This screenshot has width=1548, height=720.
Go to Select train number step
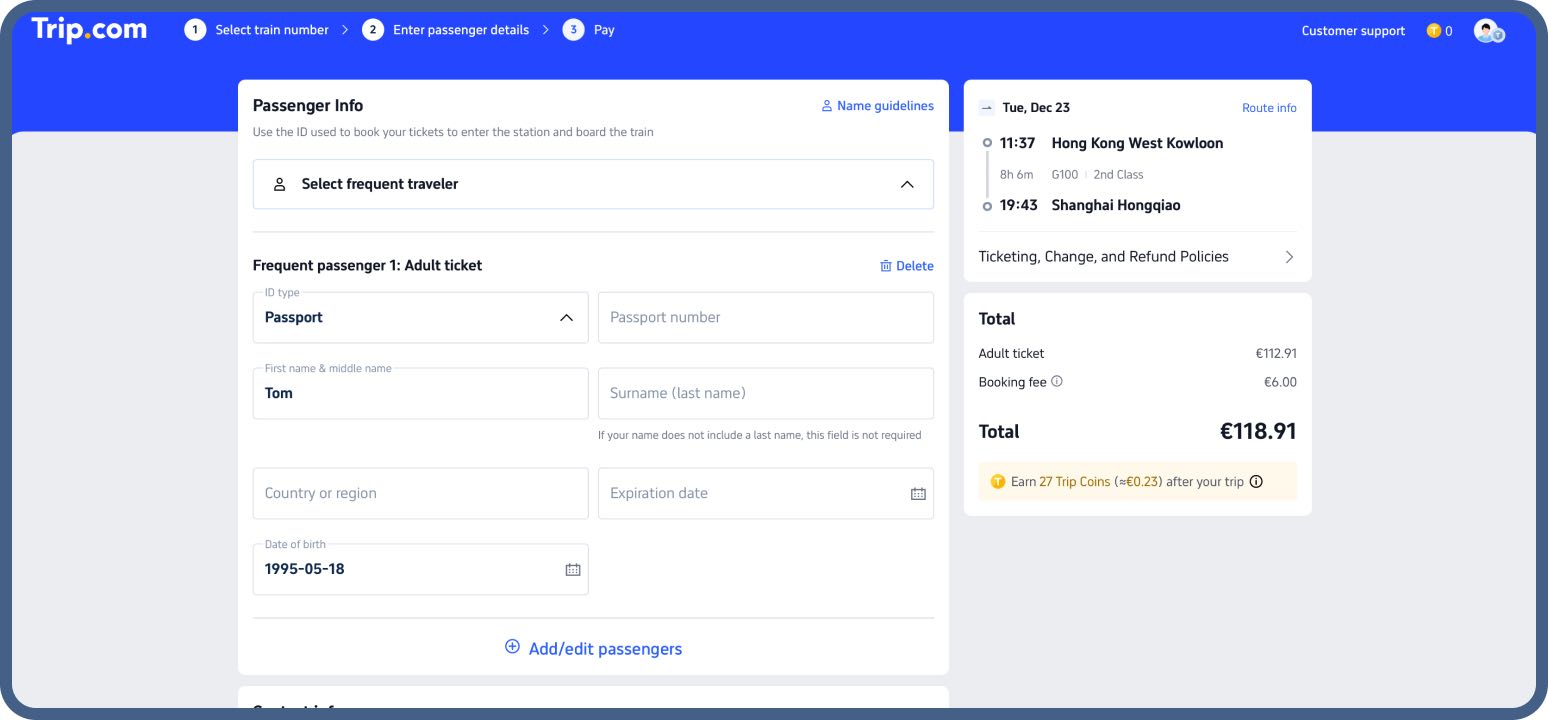pyautogui.click(x=257, y=30)
